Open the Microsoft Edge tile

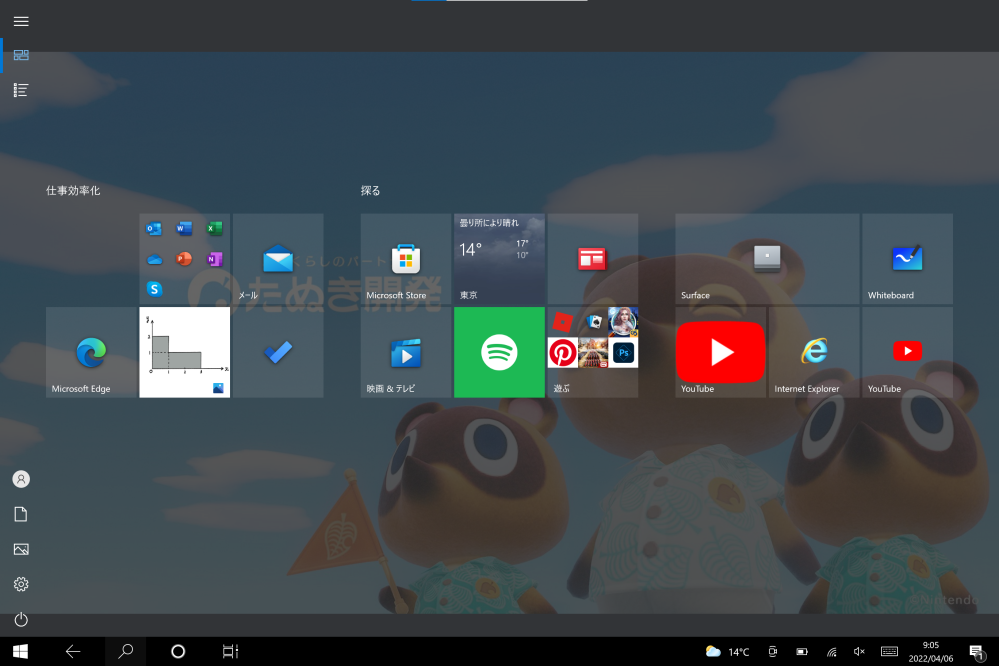coord(91,352)
